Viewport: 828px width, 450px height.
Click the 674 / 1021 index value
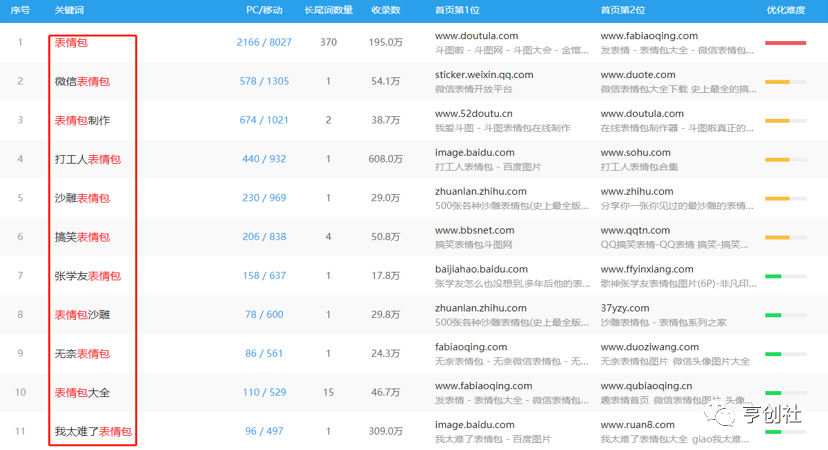point(264,120)
